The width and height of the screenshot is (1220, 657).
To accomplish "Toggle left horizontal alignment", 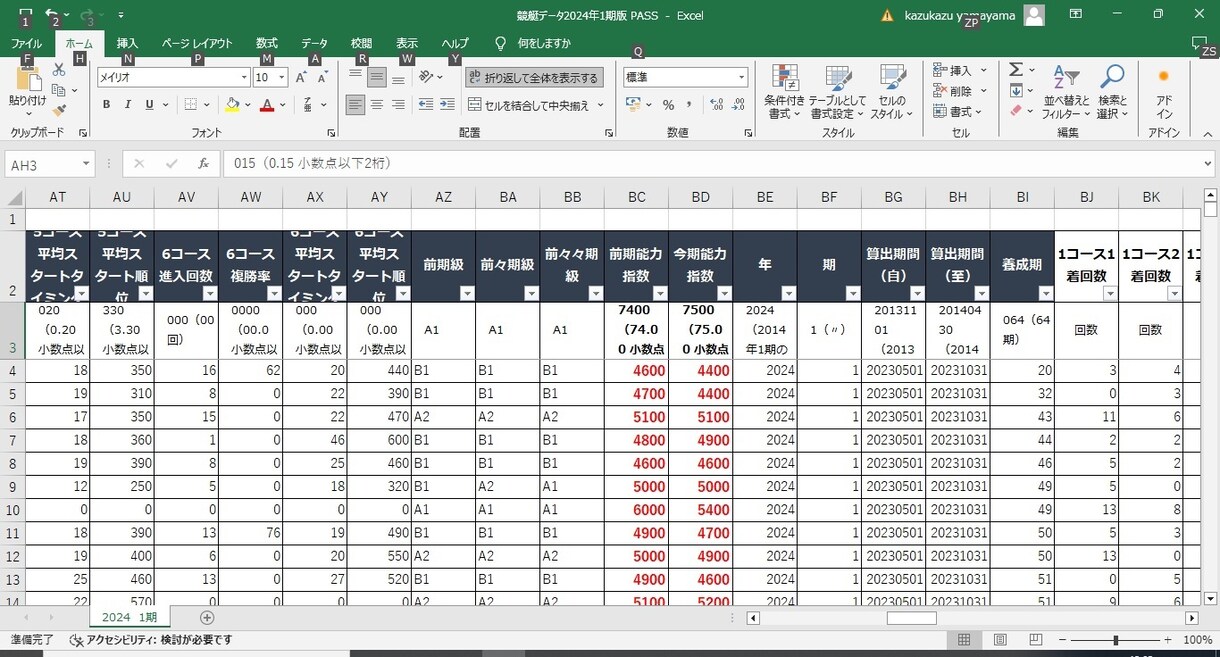I will tap(355, 104).
